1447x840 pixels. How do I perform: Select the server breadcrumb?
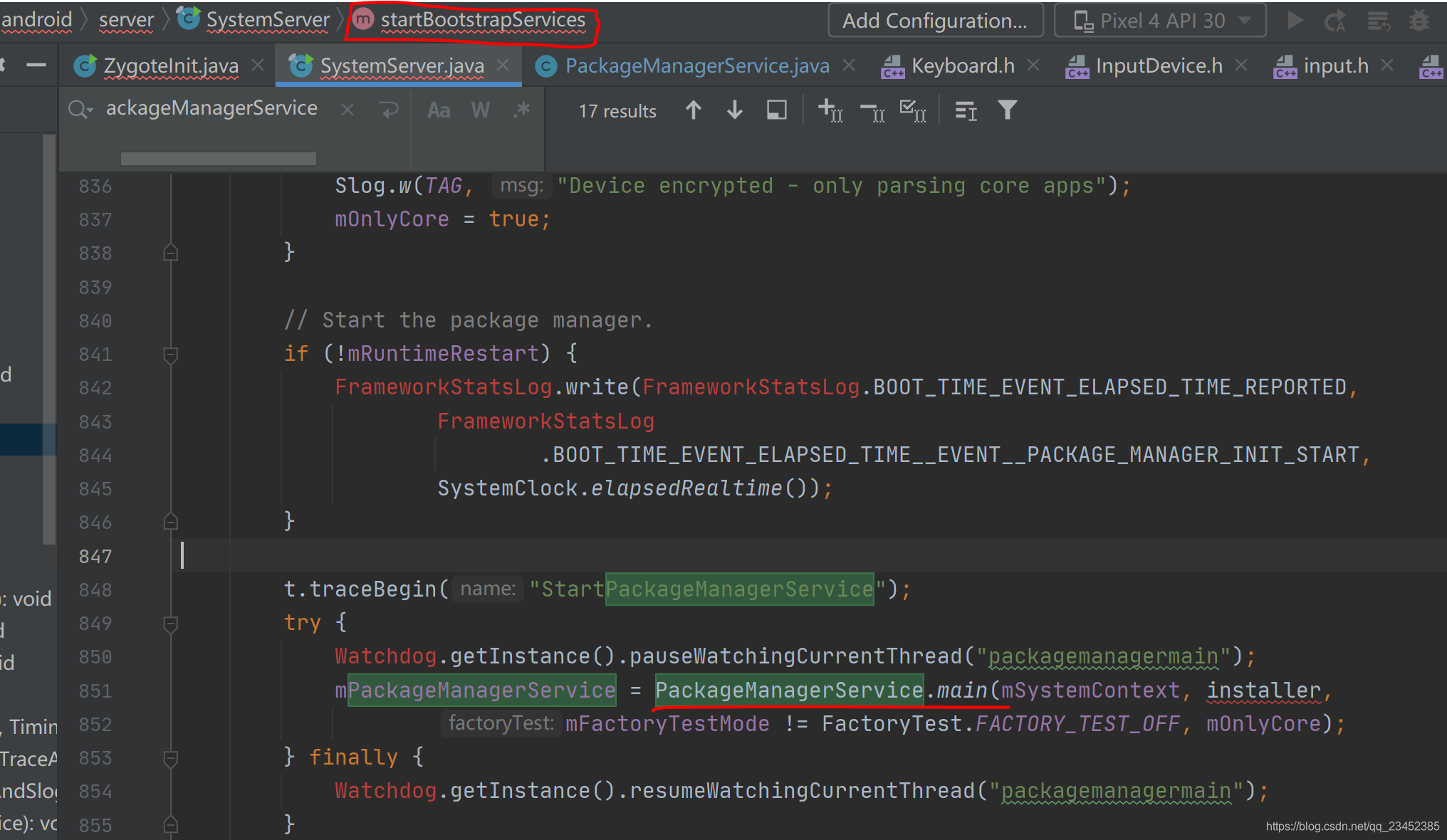coord(126,20)
